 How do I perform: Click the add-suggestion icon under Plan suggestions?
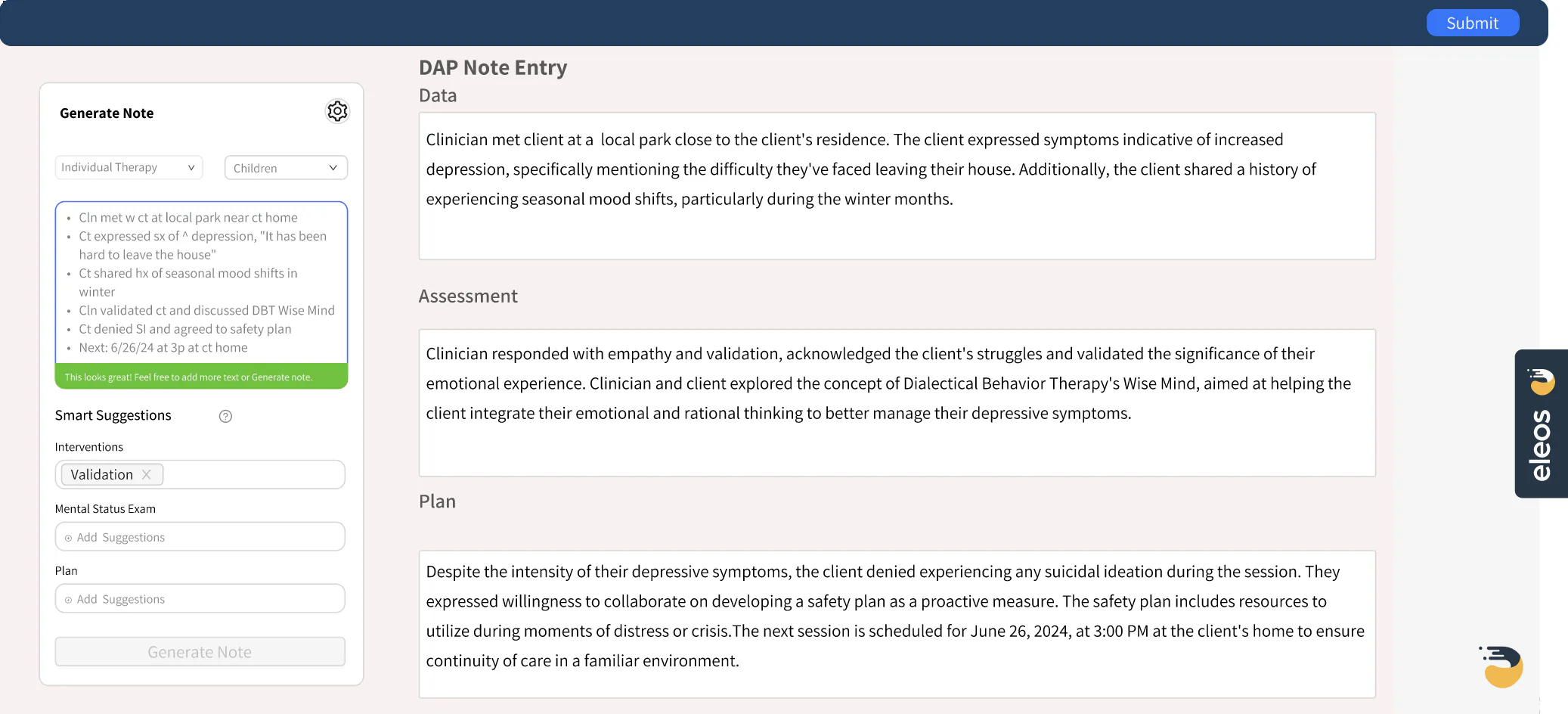[x=69, y=598]
